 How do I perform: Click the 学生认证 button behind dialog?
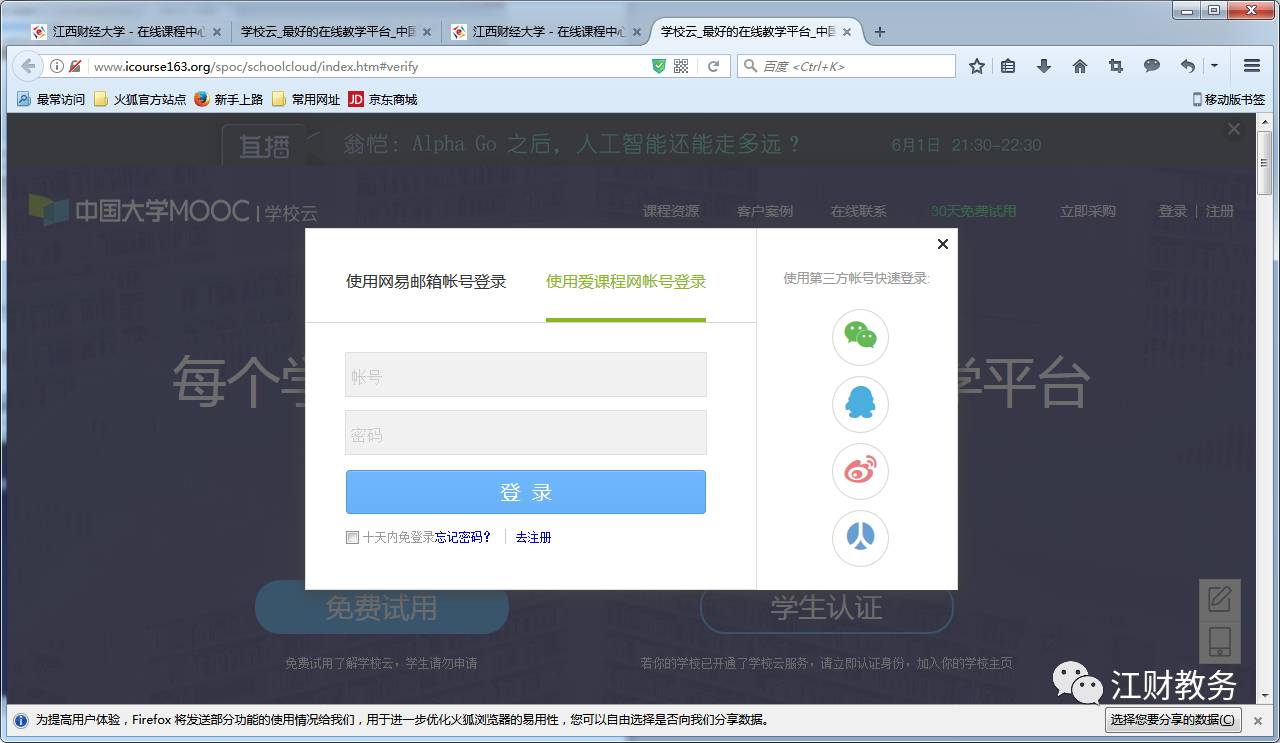[x=826, y=607]
